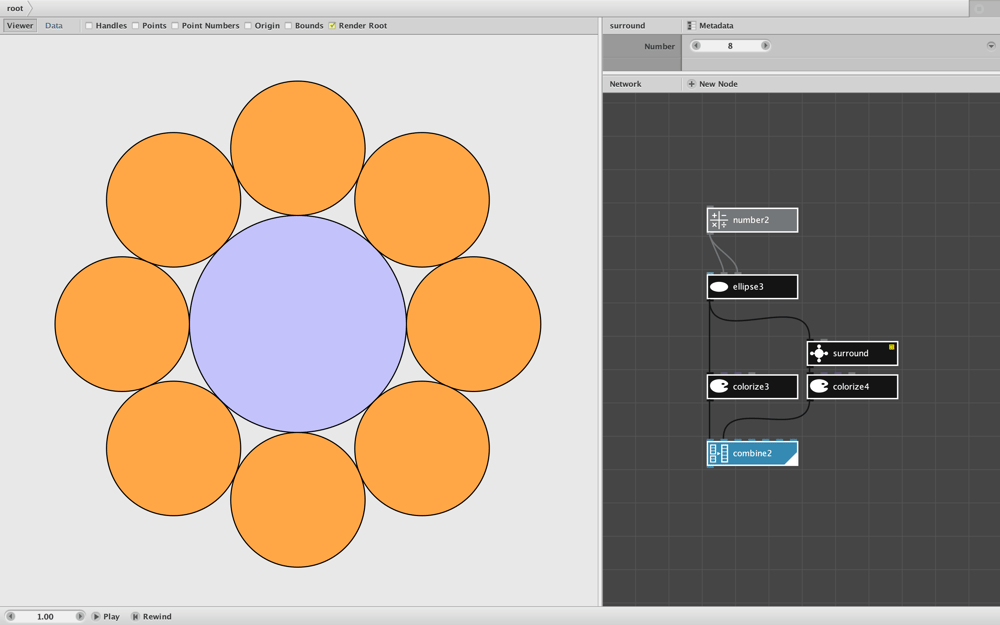Click the Rewind label
Screen dimensions: 1000x625
click(157, 616)
